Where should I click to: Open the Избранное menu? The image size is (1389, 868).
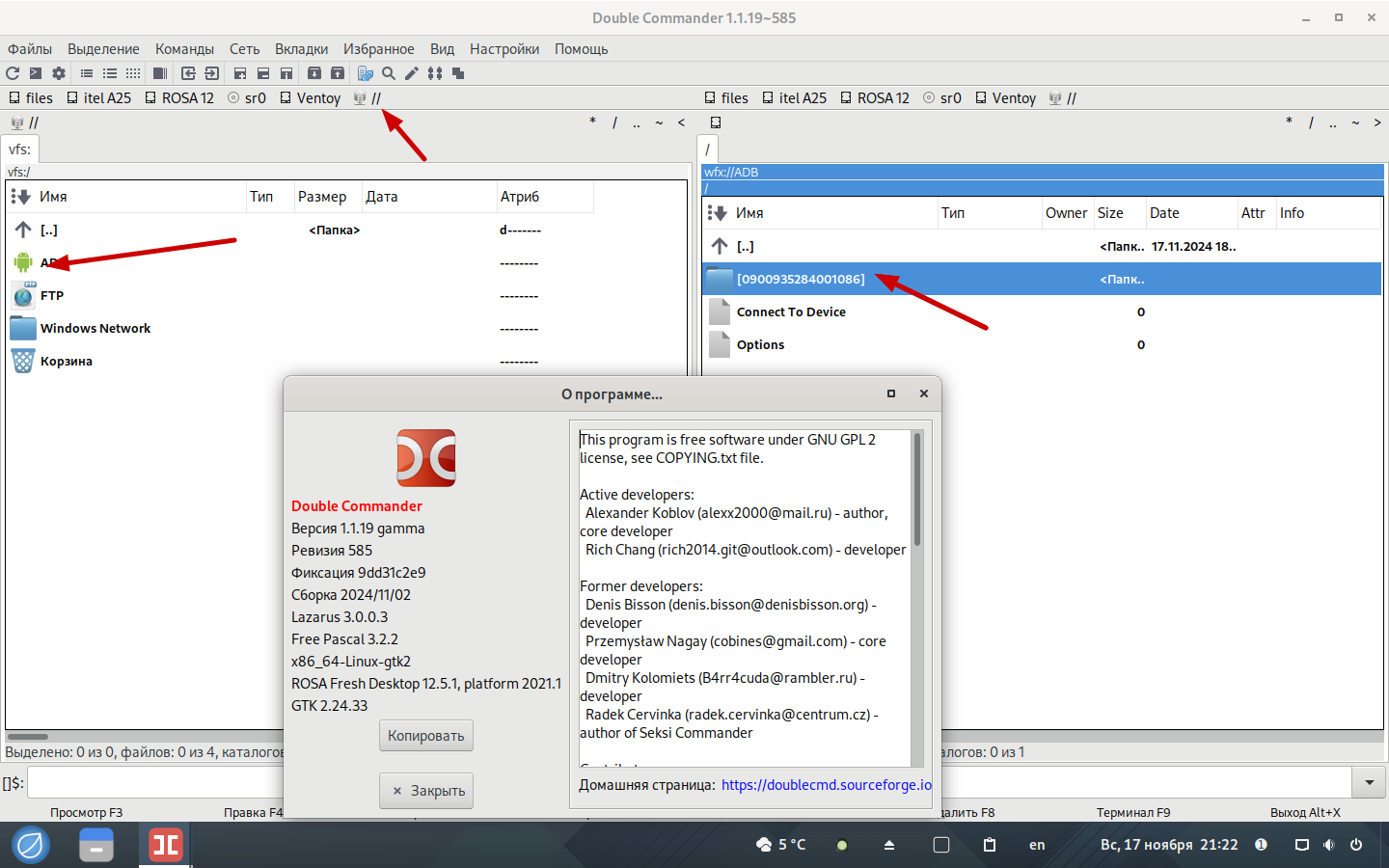tap(378, 49)
